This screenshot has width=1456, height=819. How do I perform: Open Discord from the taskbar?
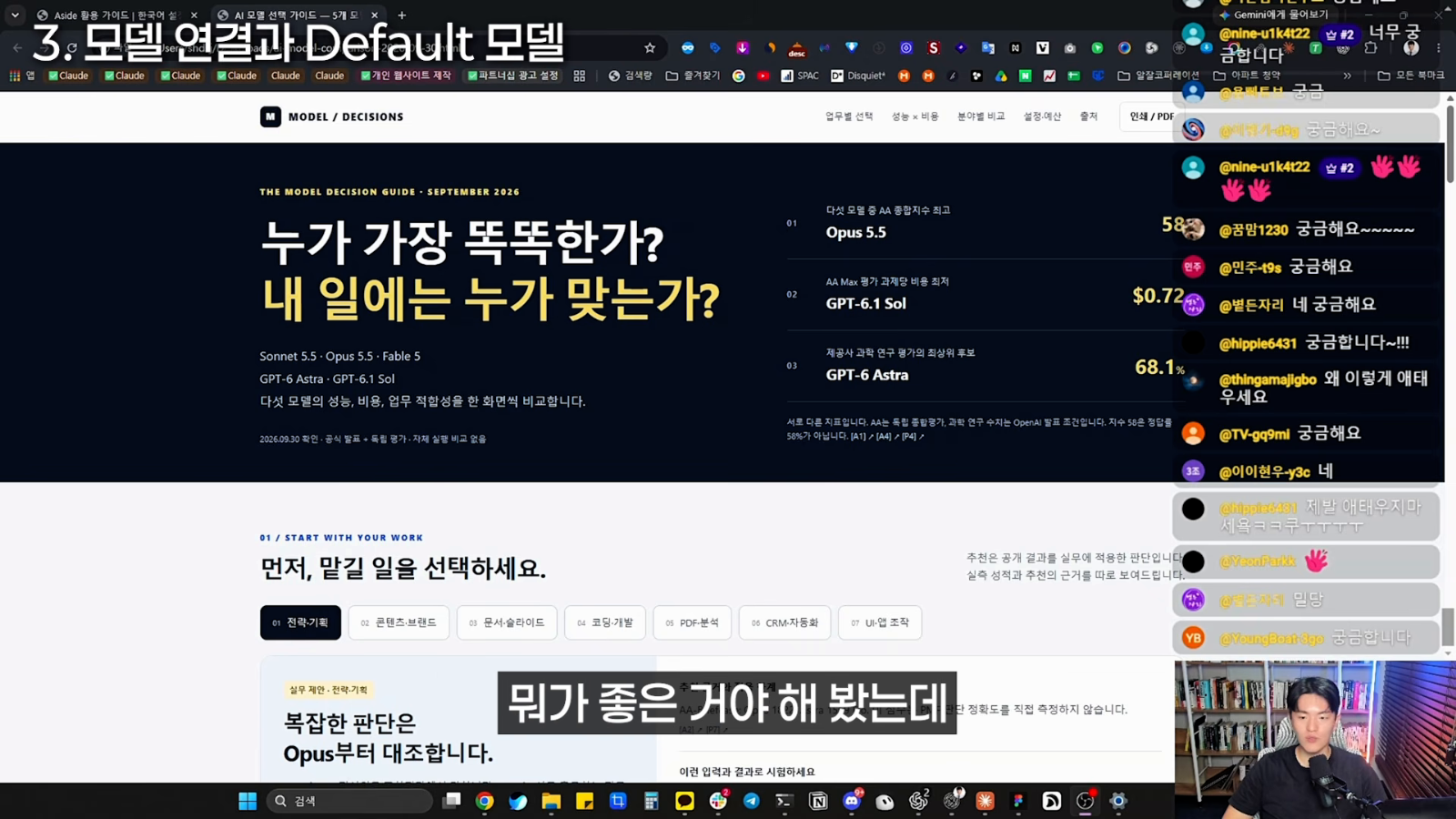(x=852, y=801)
